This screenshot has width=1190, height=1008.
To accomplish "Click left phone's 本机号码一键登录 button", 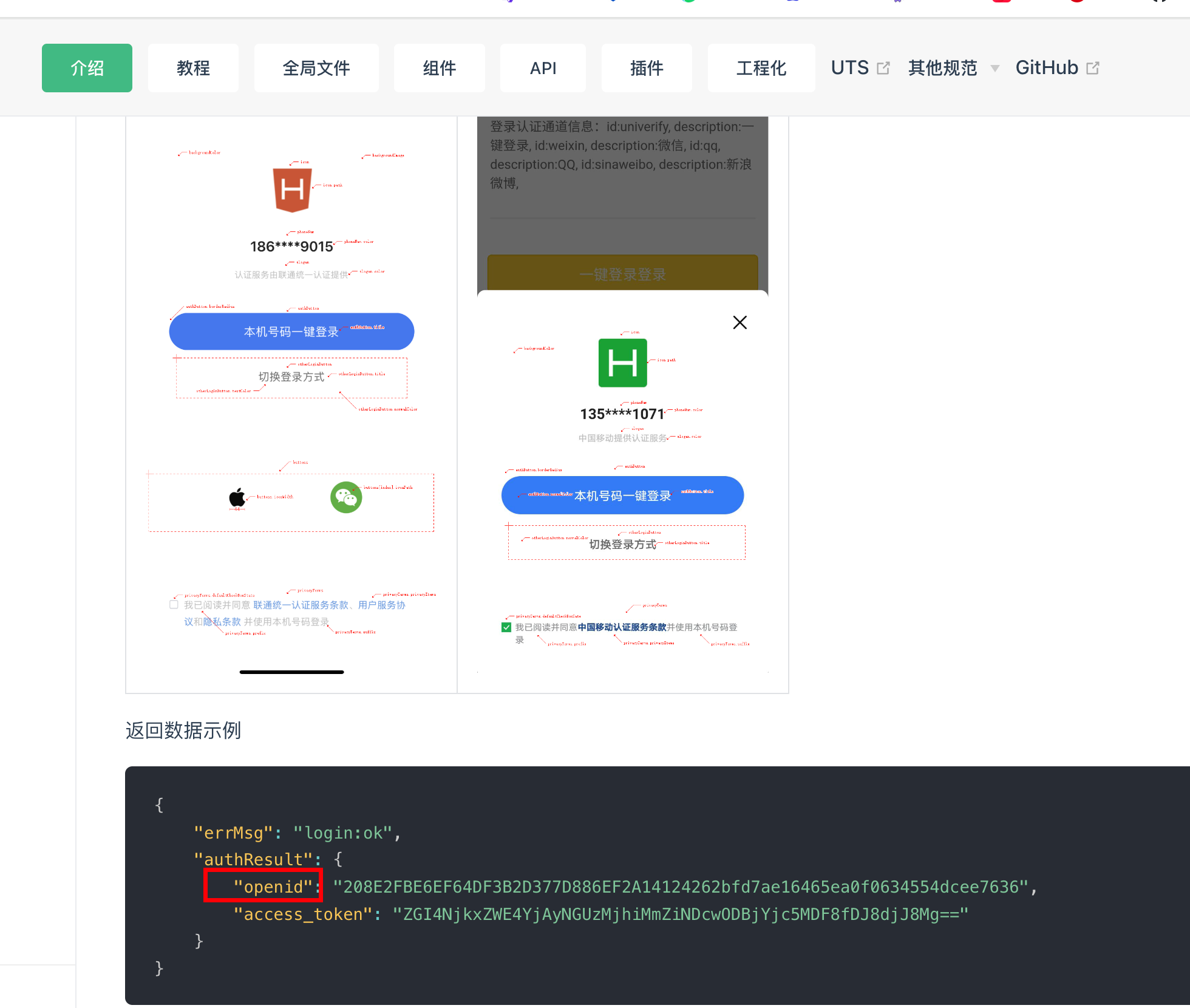I will coord(291,332).
